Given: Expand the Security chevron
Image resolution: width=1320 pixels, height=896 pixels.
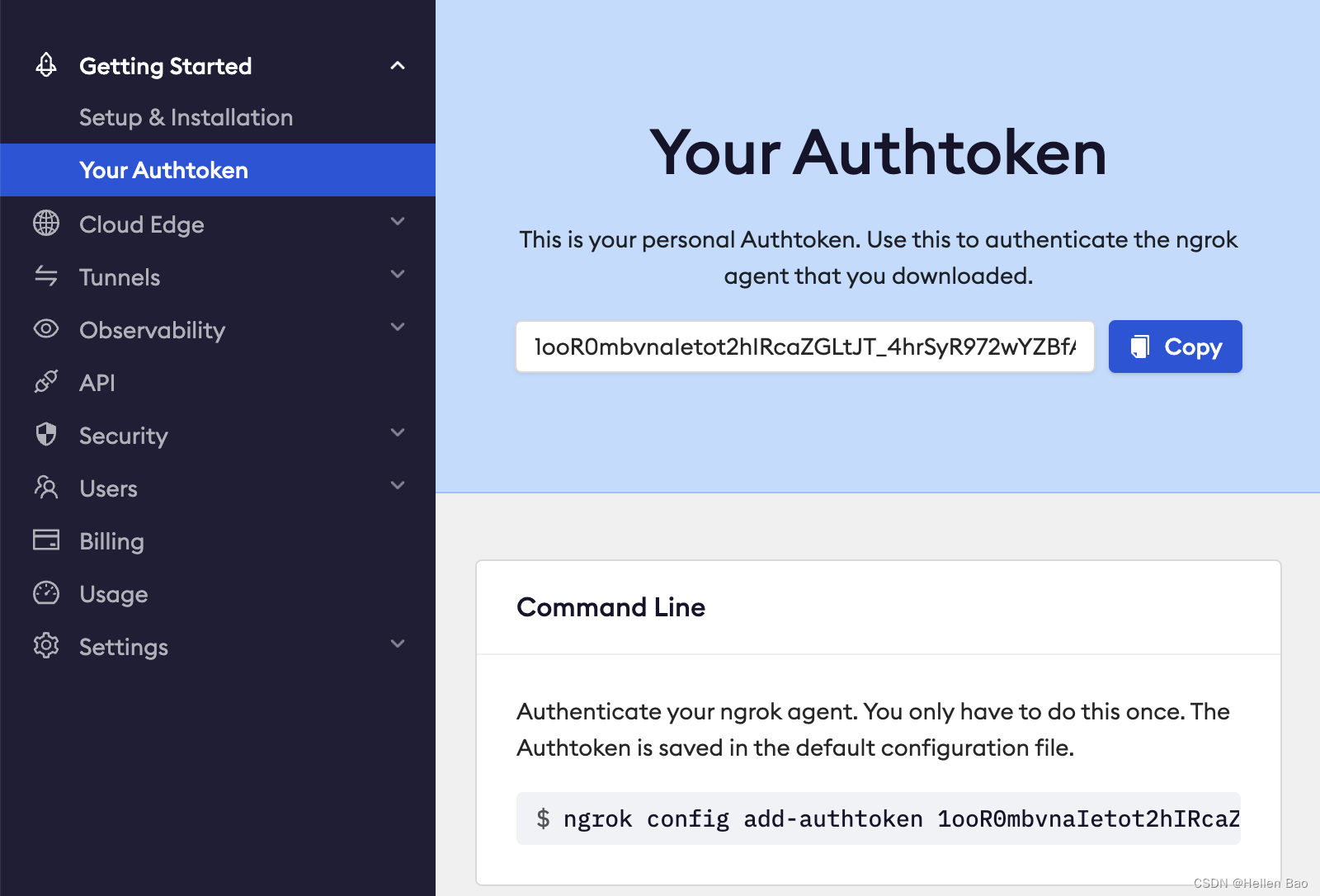Looking at the screenshot, I should 398,432.
